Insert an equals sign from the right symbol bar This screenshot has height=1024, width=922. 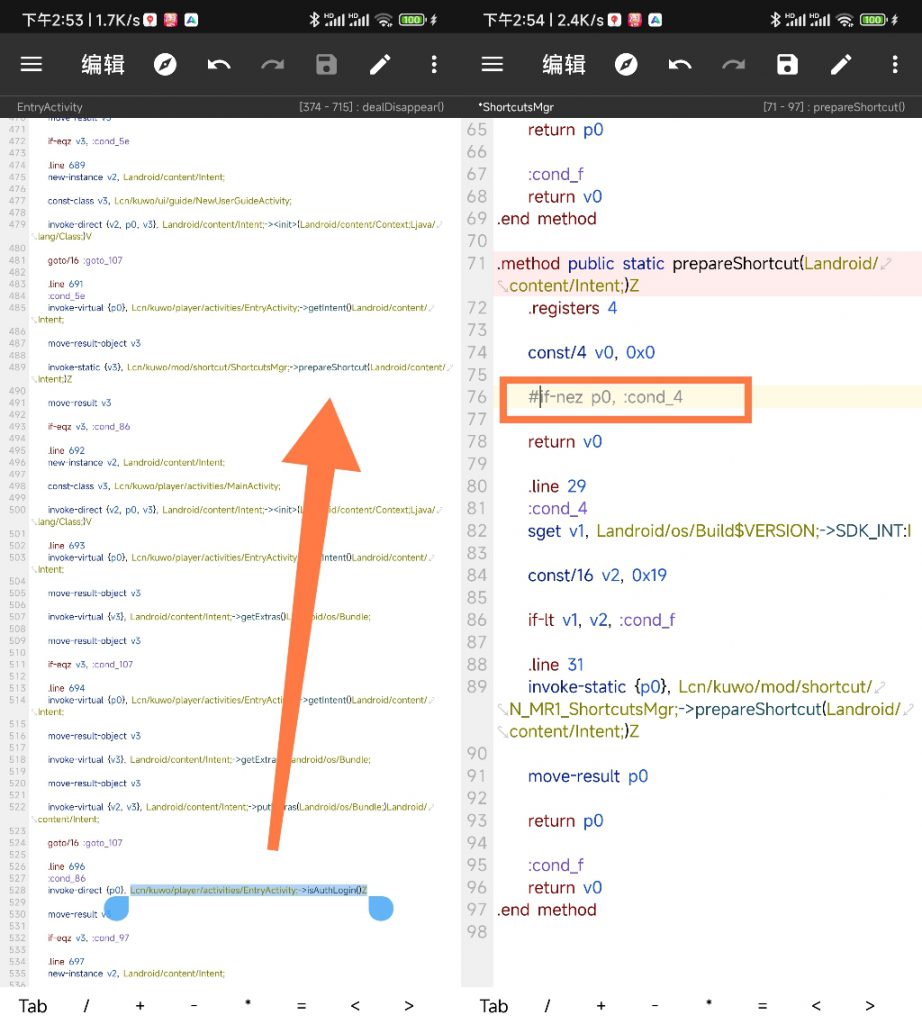[x=762, y=1006]
